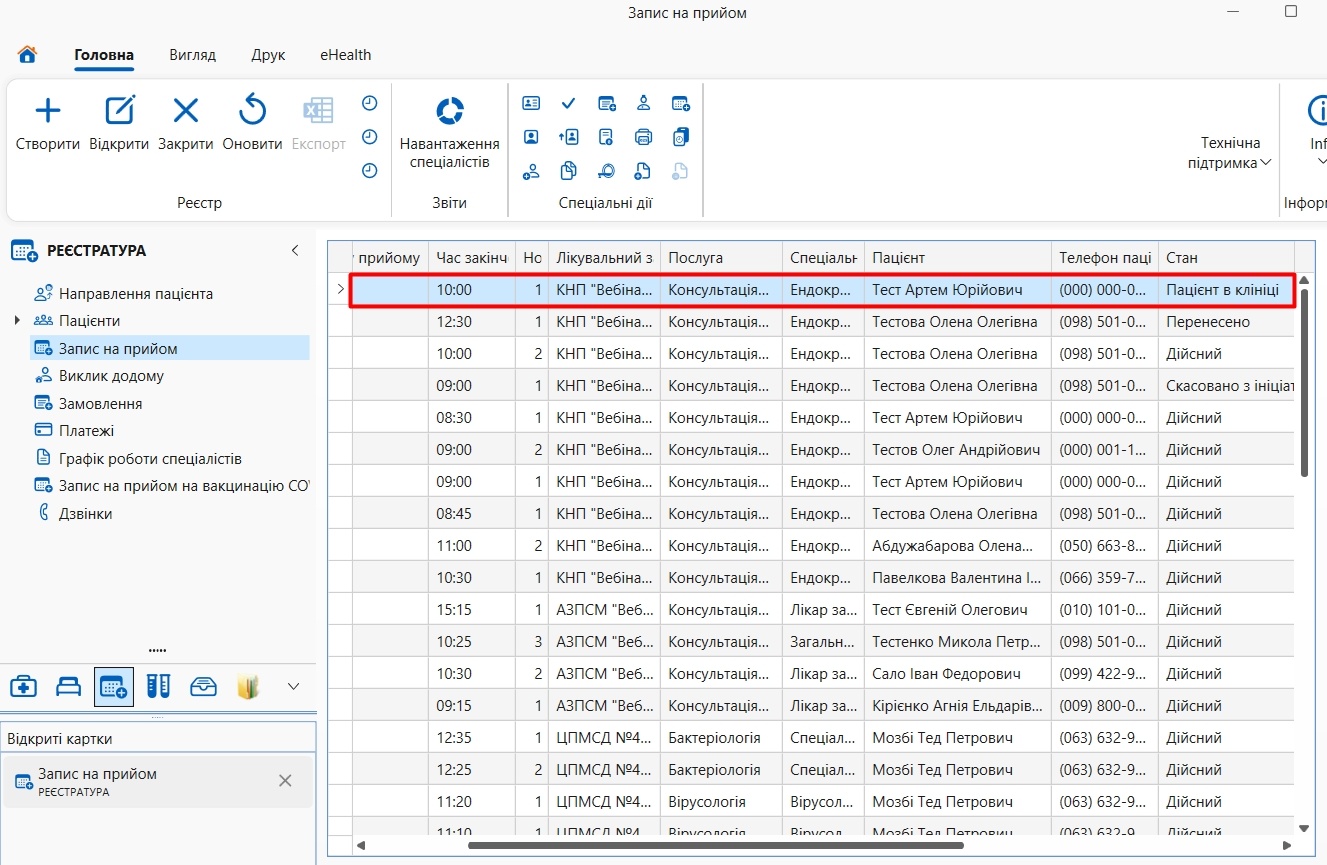Open the Навантаження спеціалістів report
Viewport: 1327px width, 865px height.
click(450, 132)
